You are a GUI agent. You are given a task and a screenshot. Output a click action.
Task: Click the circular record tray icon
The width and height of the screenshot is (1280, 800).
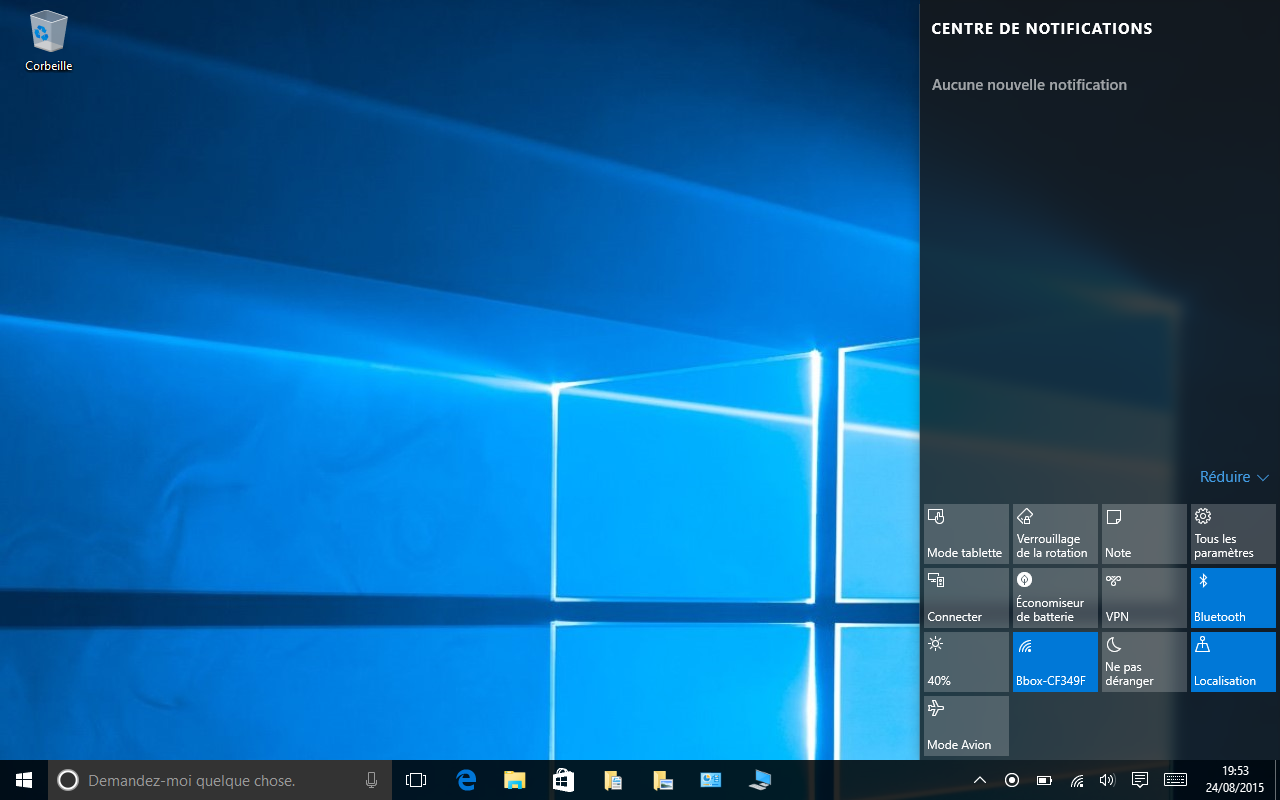[1012, 780]
